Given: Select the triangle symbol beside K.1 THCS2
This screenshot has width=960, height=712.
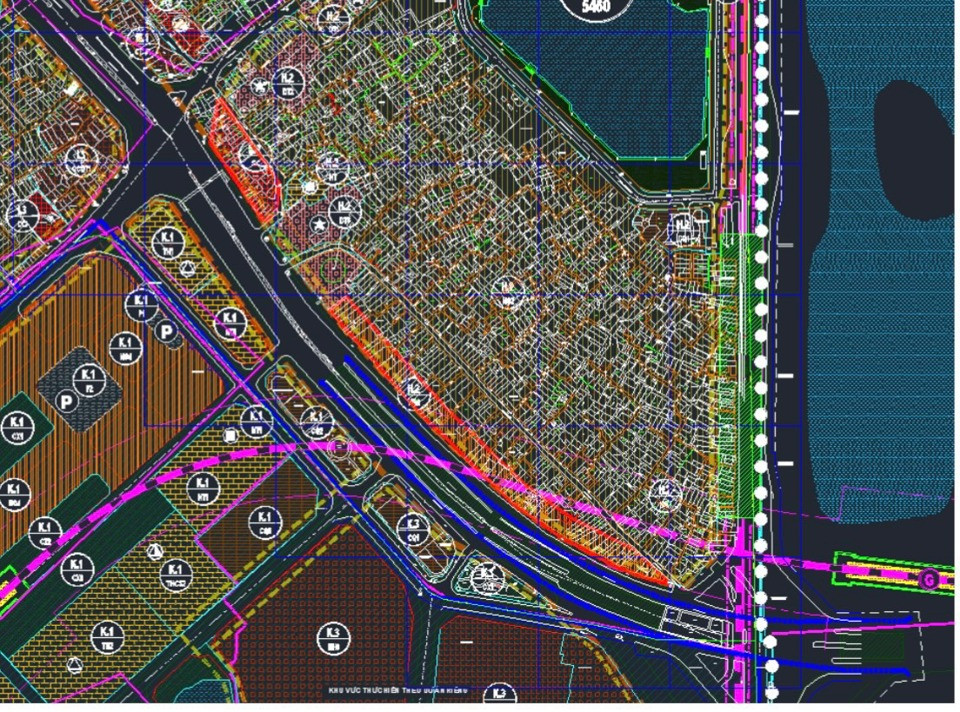Looking at the screenshot, I should click(154, 550).
